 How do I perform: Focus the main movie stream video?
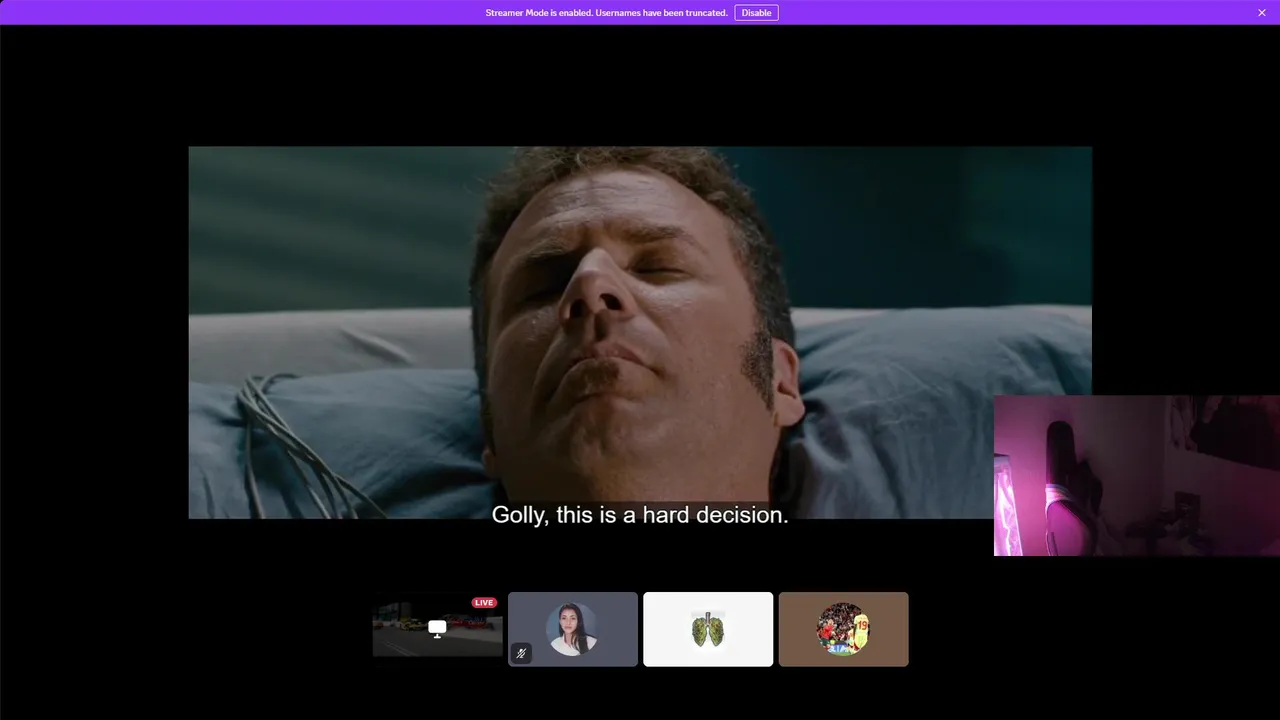[640, 332]
